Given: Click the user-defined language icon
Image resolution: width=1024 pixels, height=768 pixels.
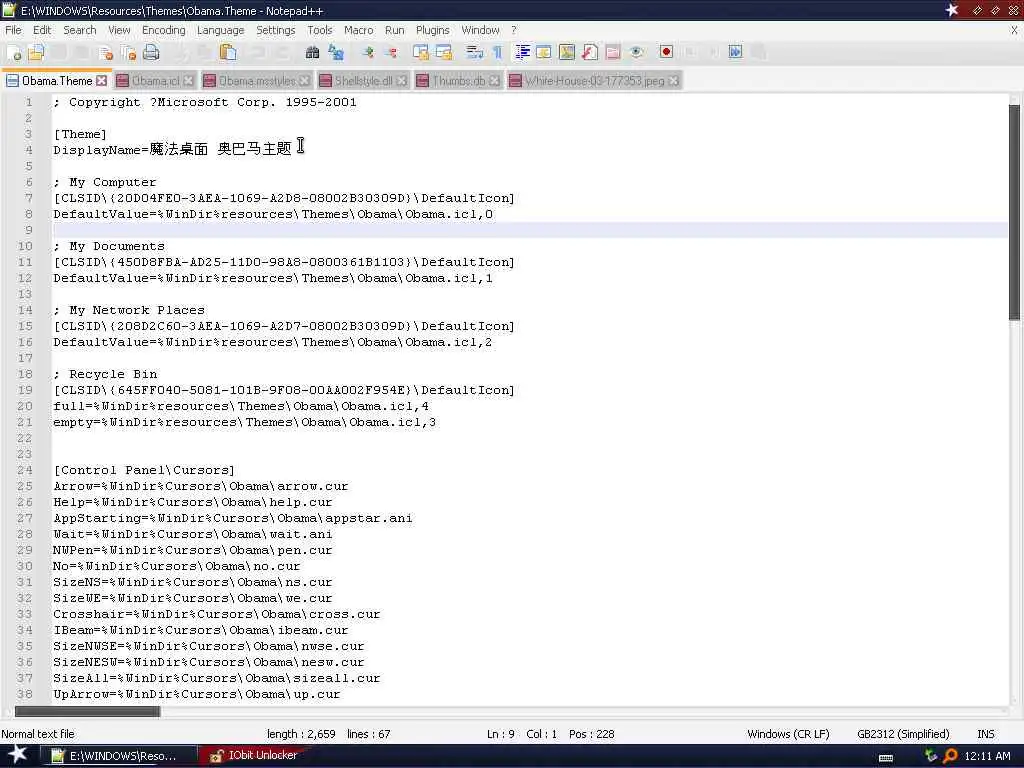Looking at the screenshot, I should click(x=544, y=52).
